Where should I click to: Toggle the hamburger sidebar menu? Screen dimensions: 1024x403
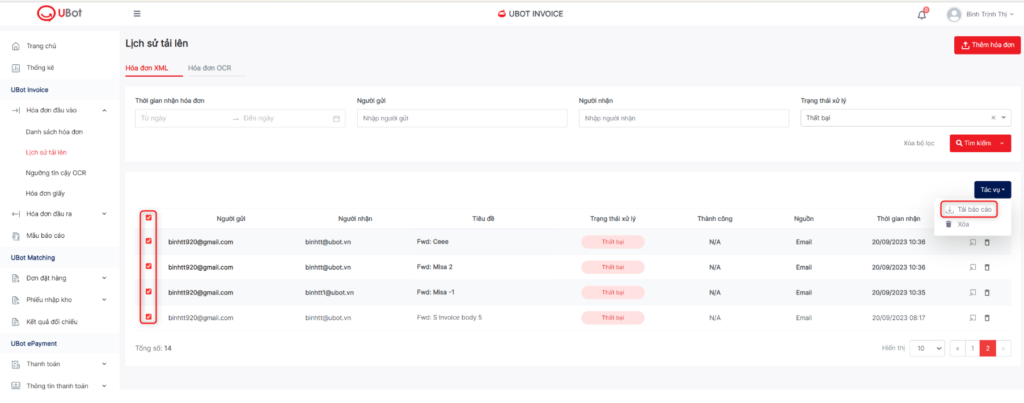[x=136, y=14]
